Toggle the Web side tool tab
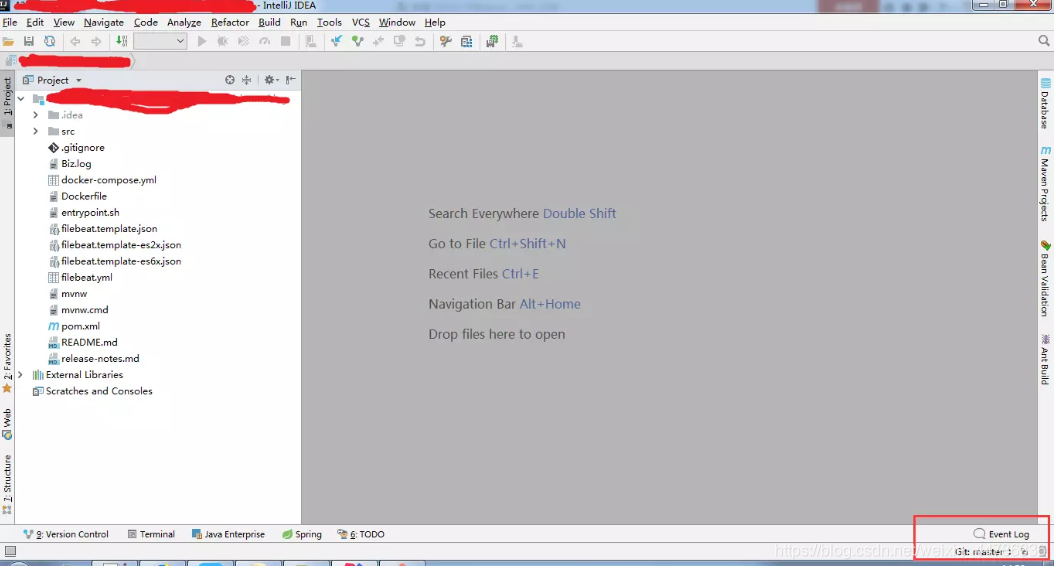Viewport: 1056px width, 569px height. point(7,424)
